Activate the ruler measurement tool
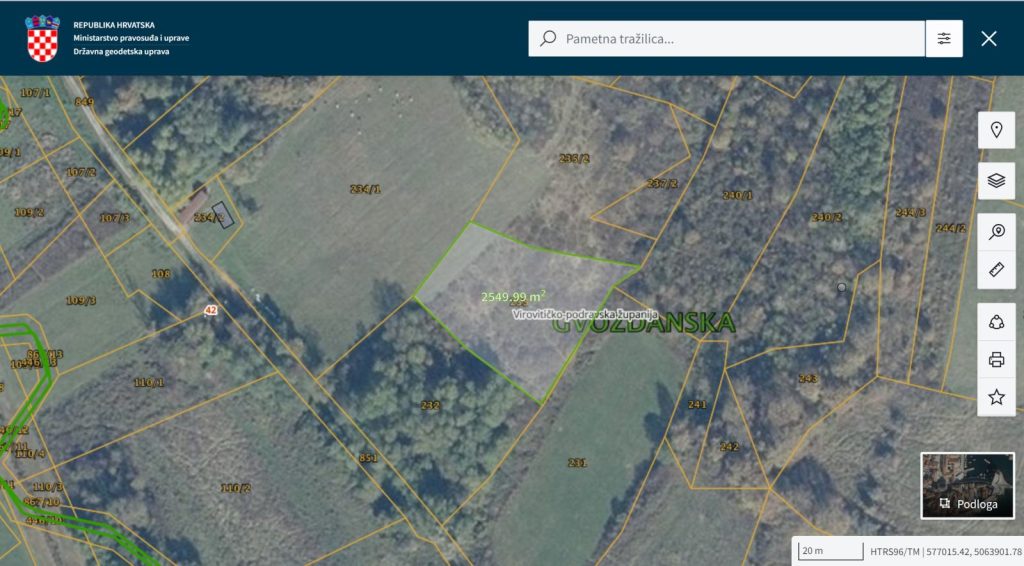1024x566 pixels. click(996, 270)
